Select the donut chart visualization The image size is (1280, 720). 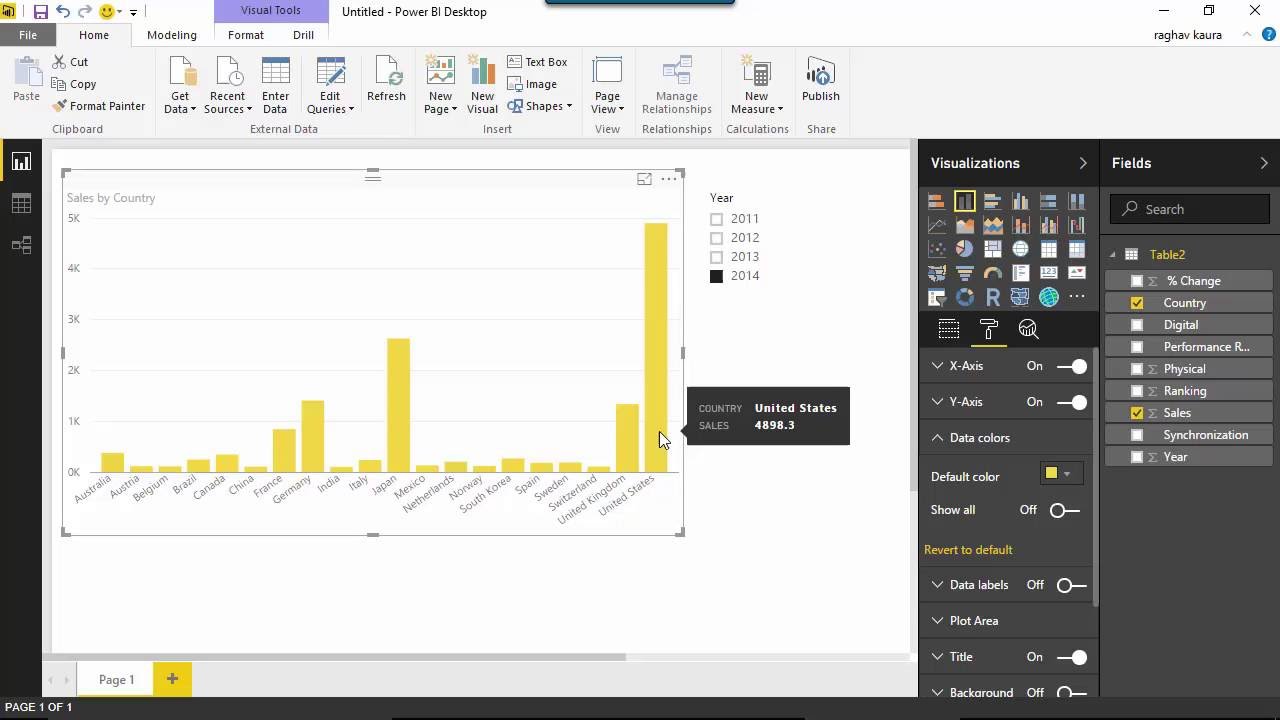tap(964, 297)
